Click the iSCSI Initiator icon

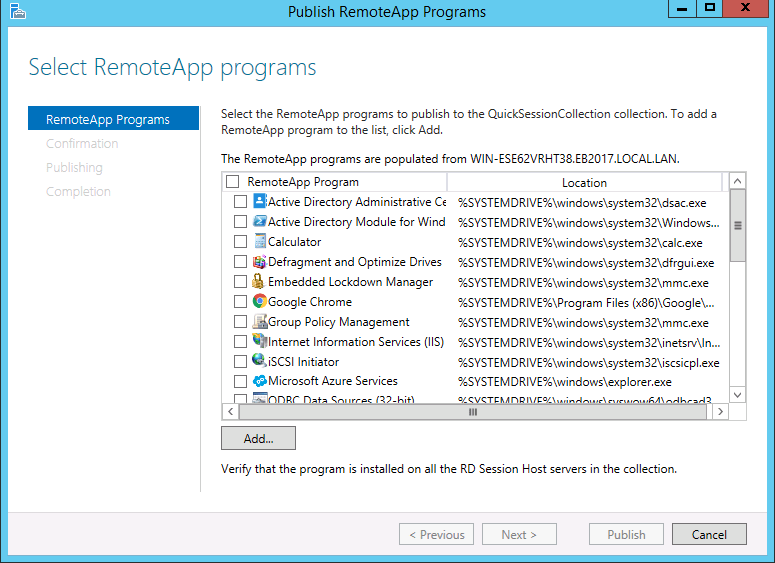[x=259, y=362]
